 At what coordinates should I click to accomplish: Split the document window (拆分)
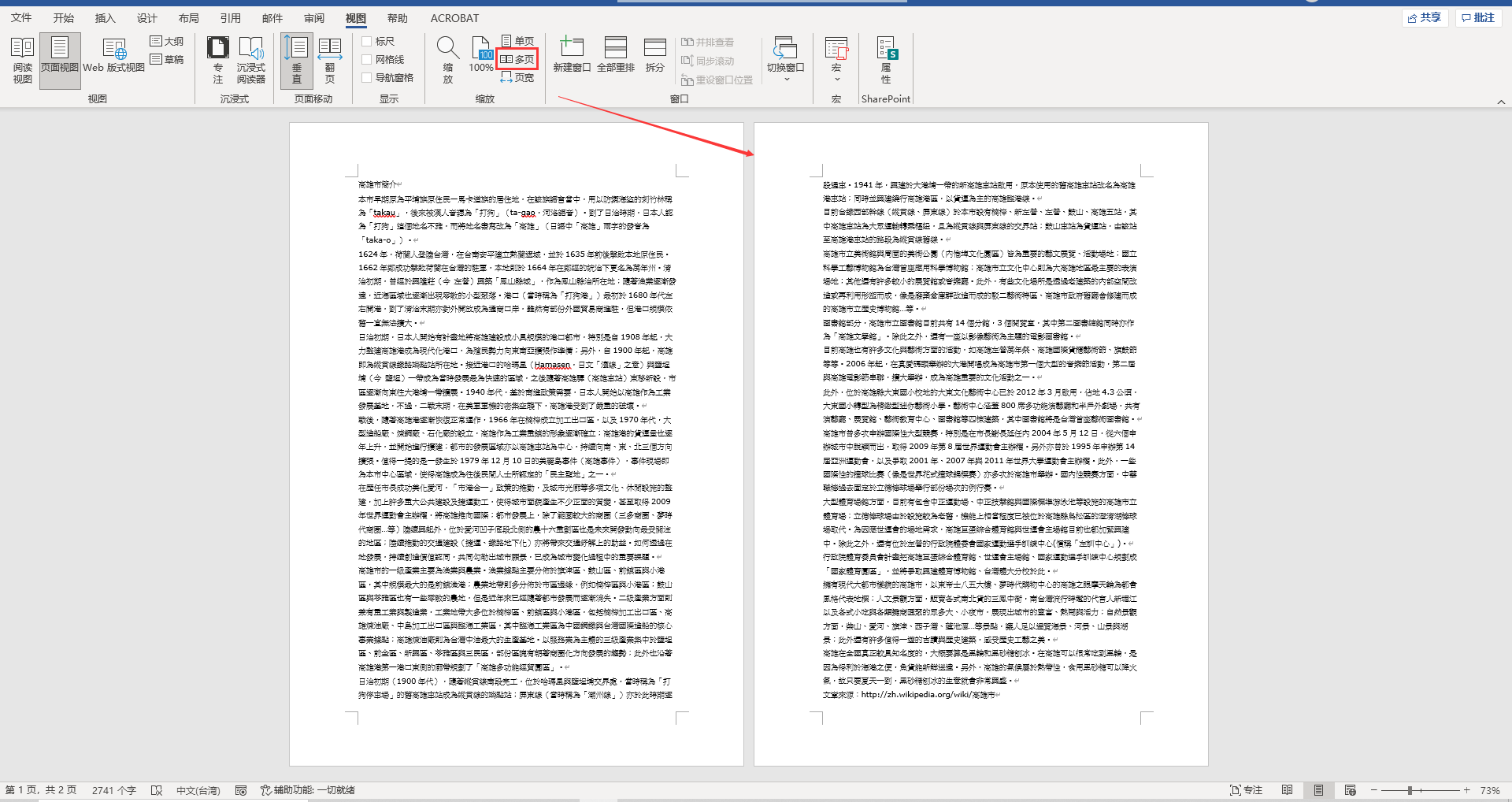click(x=655, y=55)
